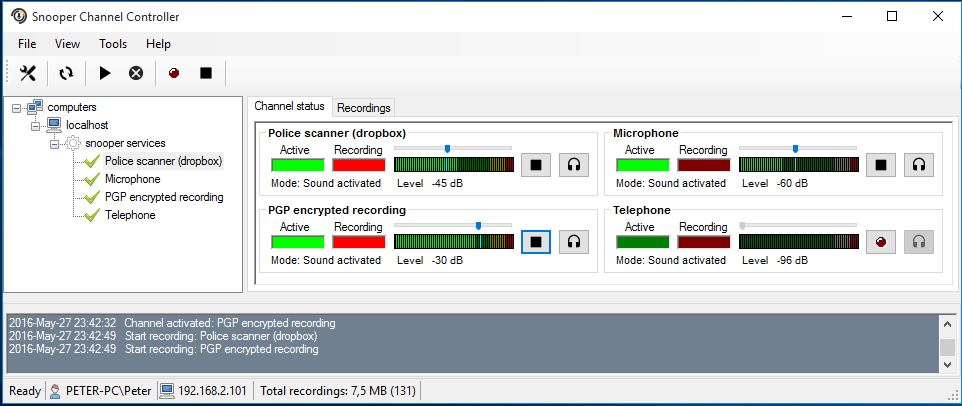Click the computer icon beside 192.168.2.101

click(x=166, y=391)
